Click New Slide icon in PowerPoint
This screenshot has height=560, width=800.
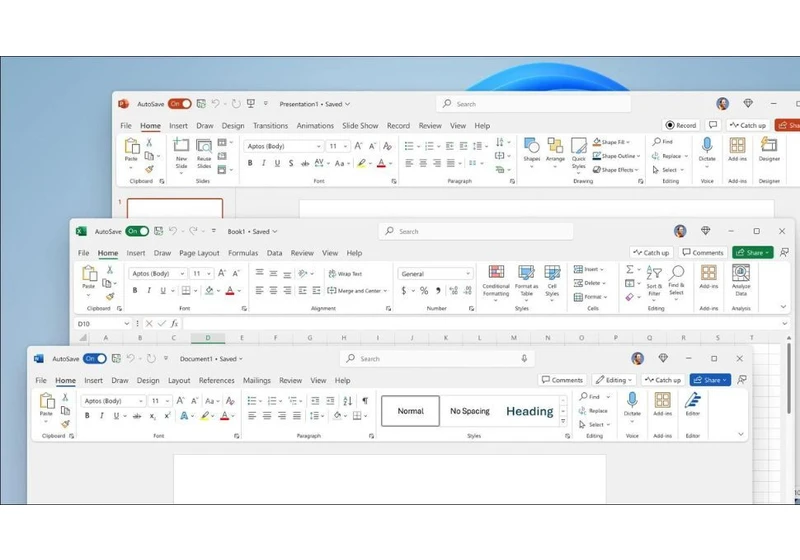click(181, 145)
